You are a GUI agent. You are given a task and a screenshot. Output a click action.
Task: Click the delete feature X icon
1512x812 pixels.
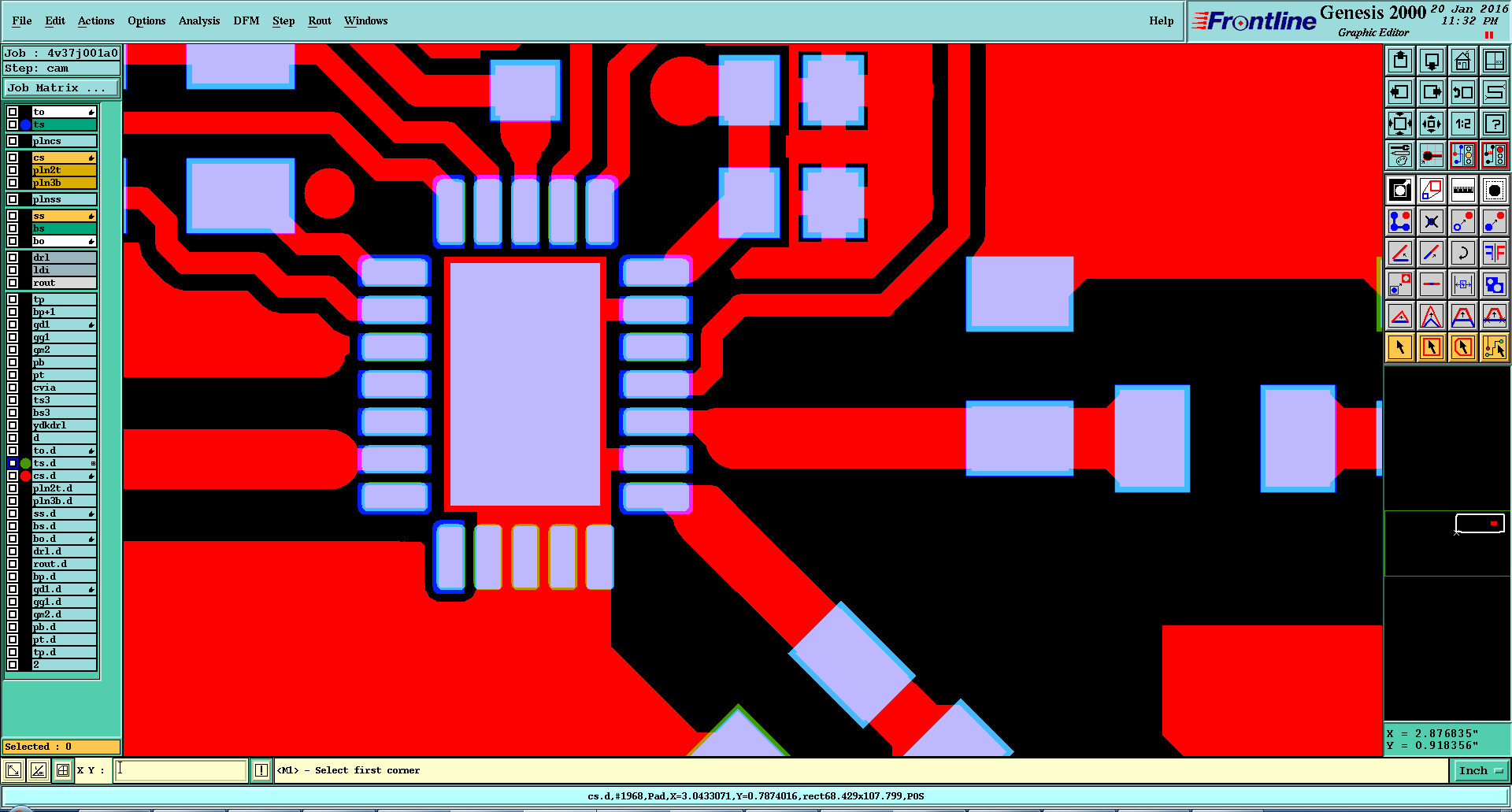1431,221
